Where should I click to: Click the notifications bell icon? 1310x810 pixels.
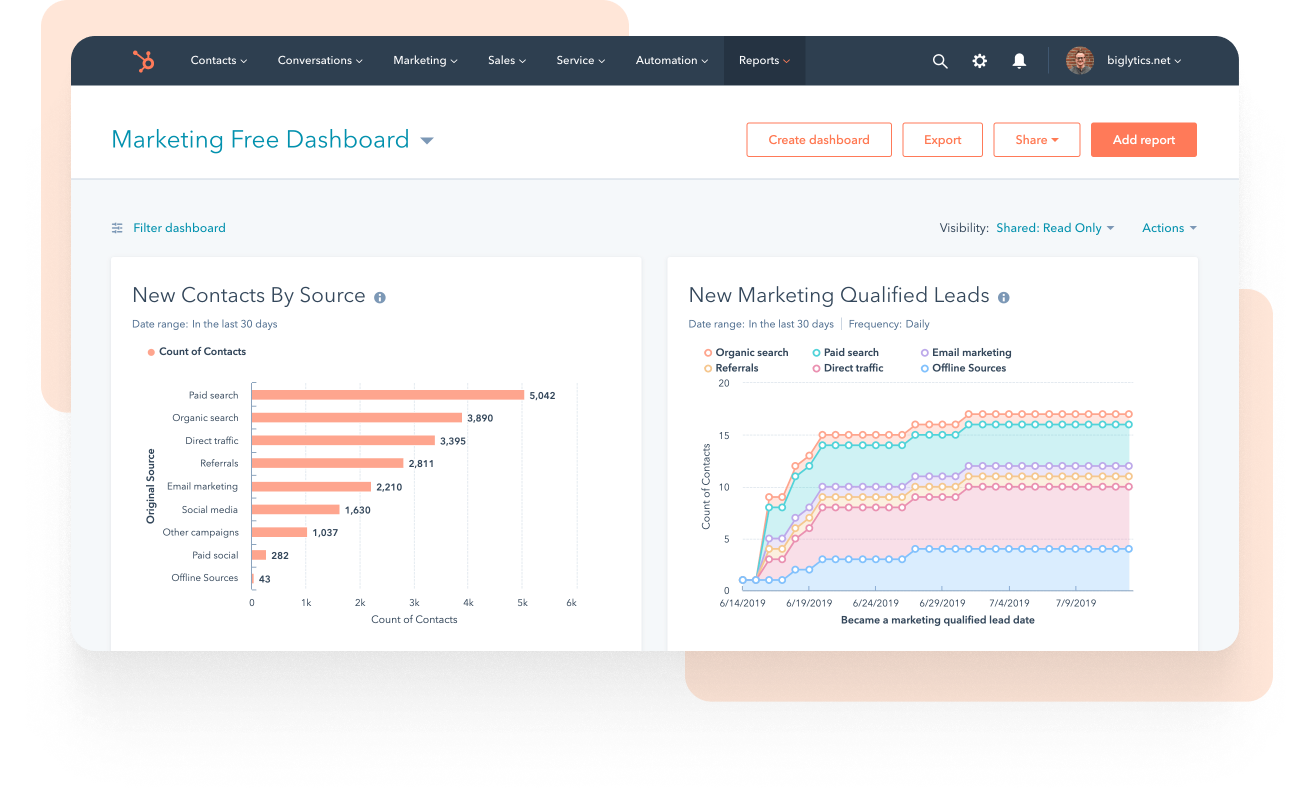click(x=1019, y=61)
